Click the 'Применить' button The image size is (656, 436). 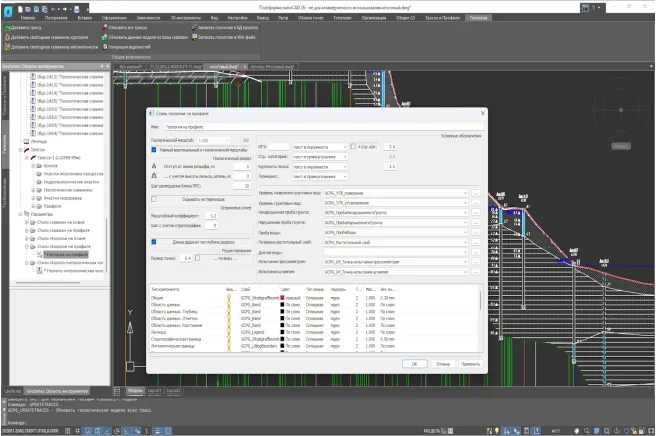[469, 364]
